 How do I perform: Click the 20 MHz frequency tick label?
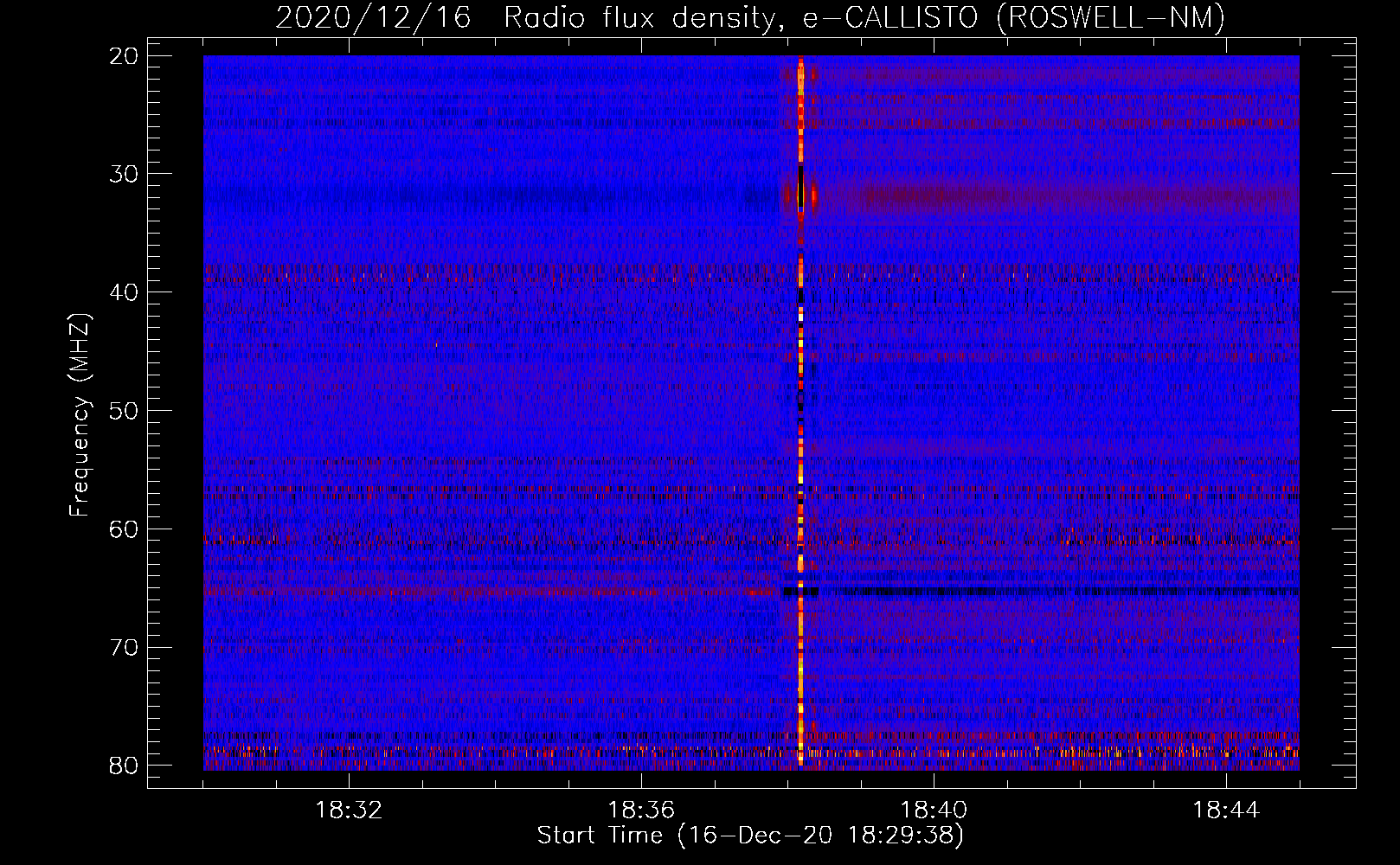pyautogui.click(x=124, y=56)
